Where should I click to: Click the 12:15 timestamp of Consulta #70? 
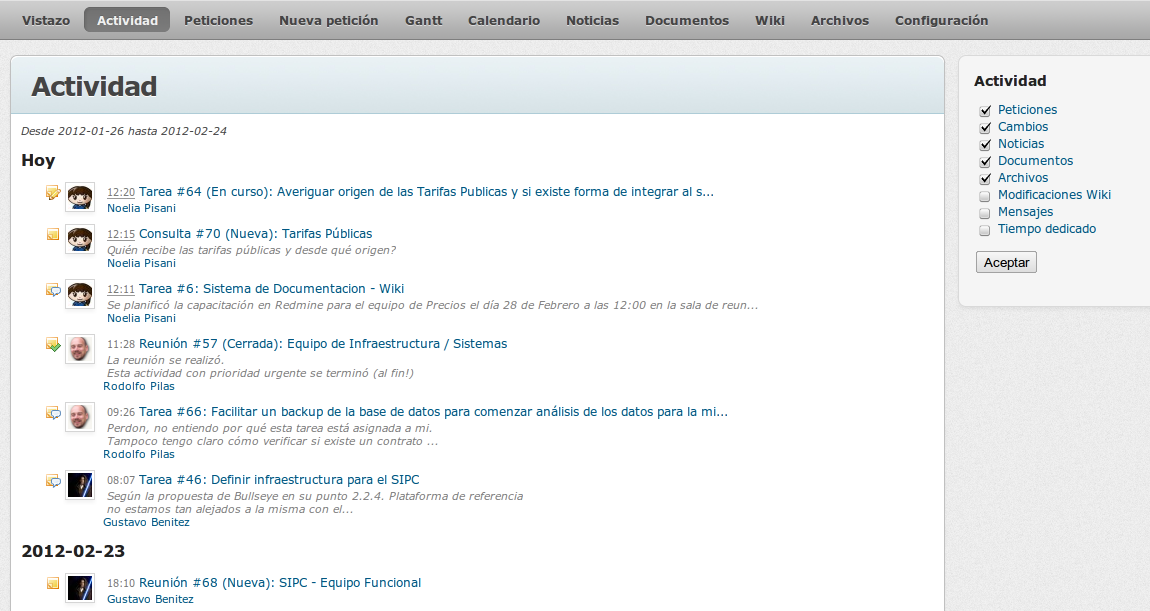click(121, 235)
